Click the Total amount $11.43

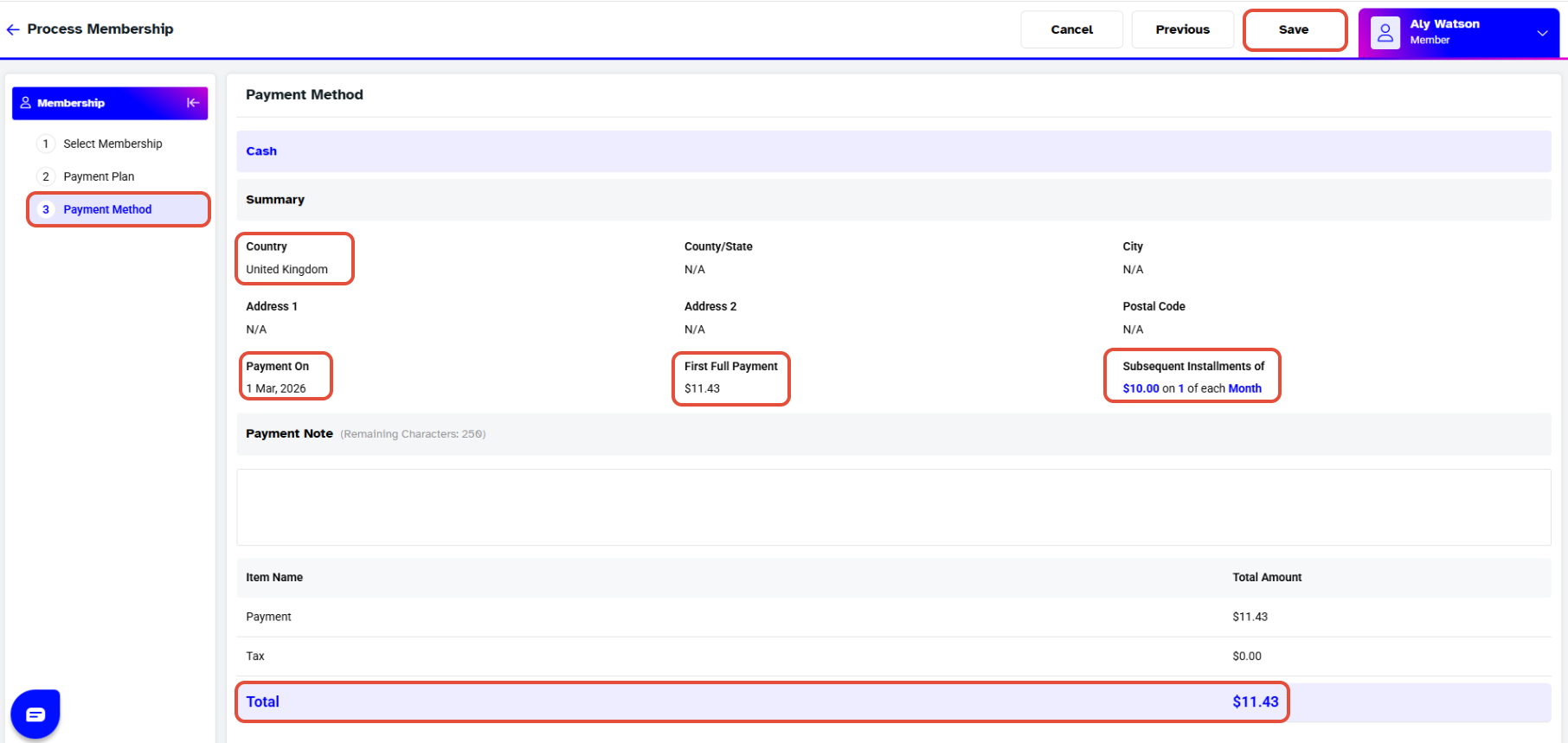(x=1255, y=701)
